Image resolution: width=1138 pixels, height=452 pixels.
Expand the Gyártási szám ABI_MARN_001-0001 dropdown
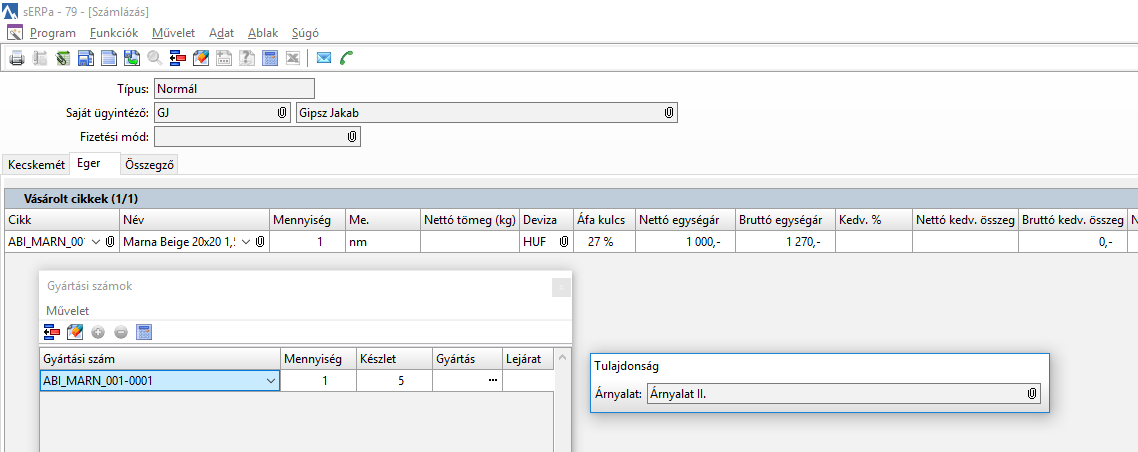(271, 381)
